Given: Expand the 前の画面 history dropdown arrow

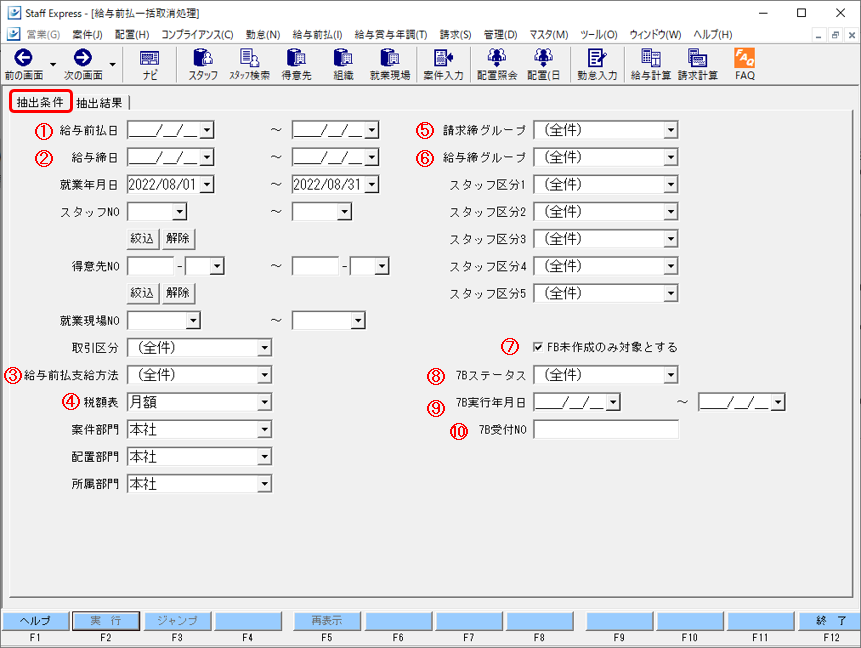Looking at the screenshot, I should (x=53, y=64).
